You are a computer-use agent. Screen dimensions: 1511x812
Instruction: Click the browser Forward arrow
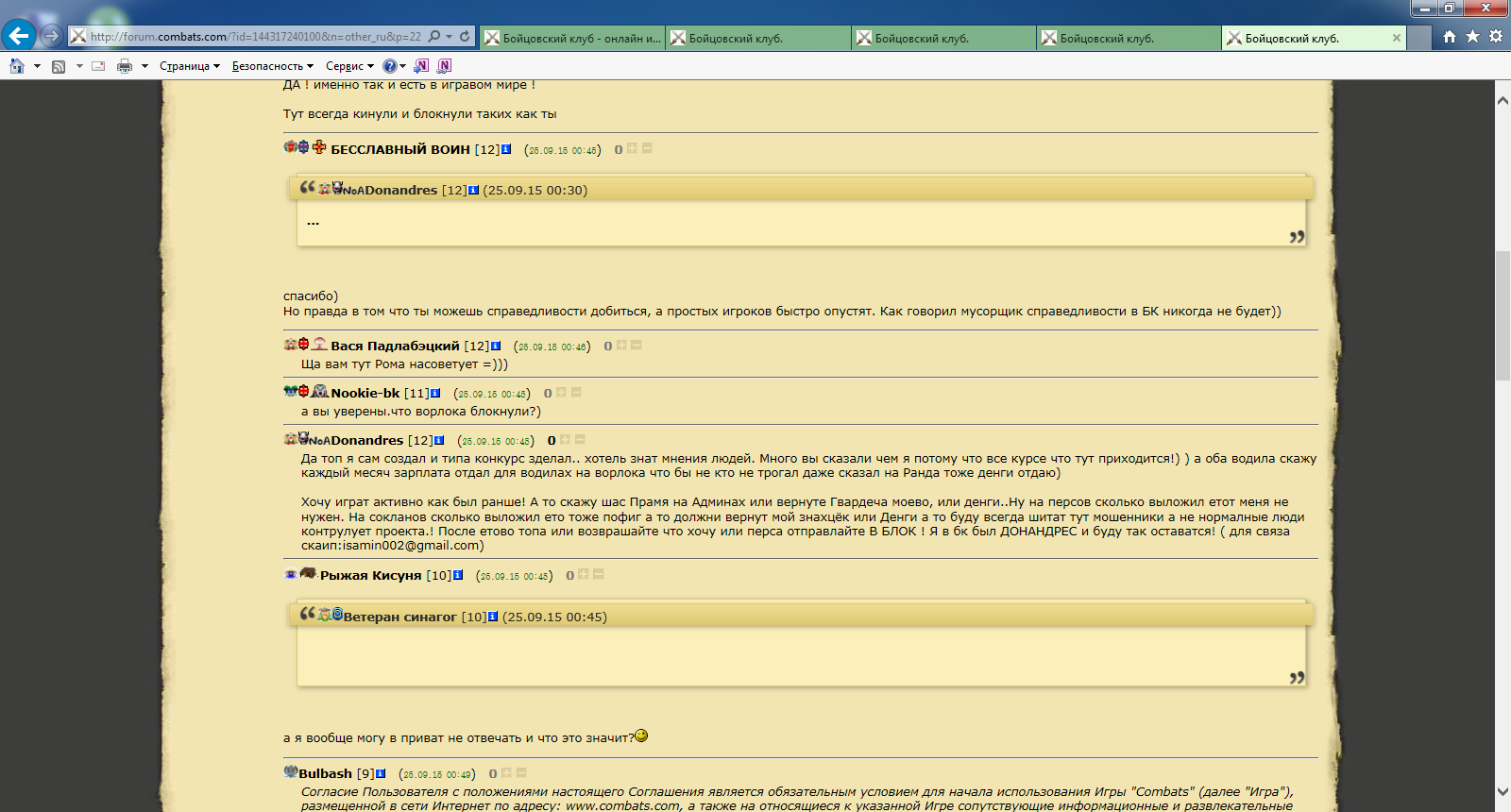52,36
